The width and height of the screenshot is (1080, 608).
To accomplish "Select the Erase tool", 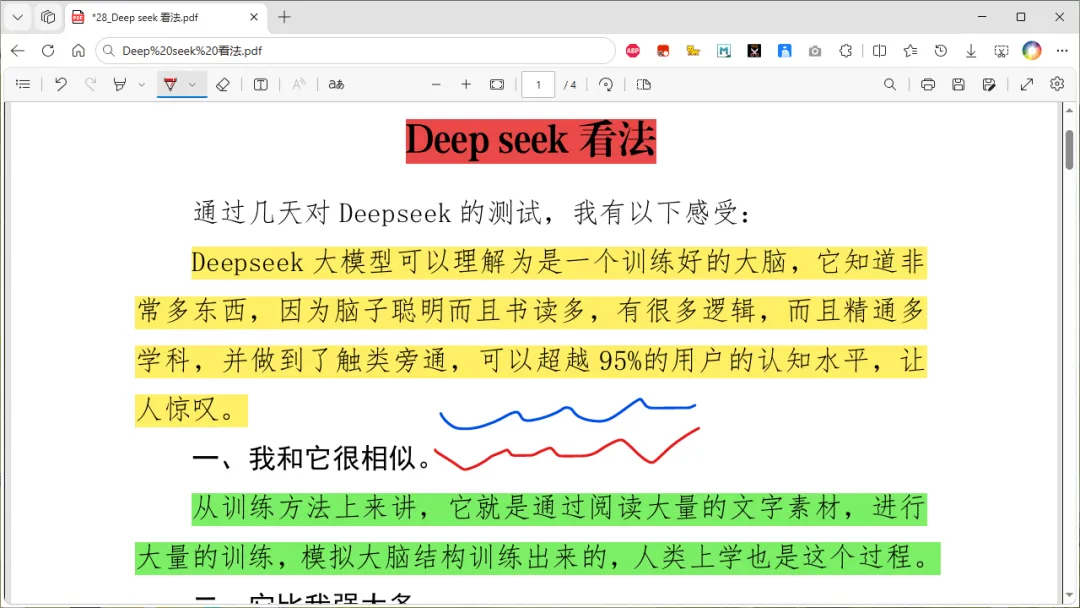I will [x=222, y=84].
